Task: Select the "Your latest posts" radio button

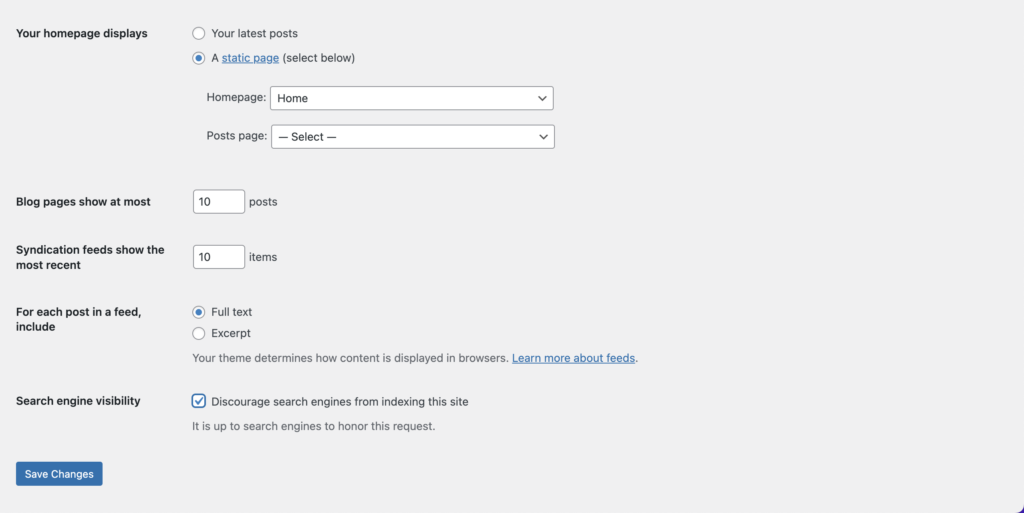Action: (199, 34)
